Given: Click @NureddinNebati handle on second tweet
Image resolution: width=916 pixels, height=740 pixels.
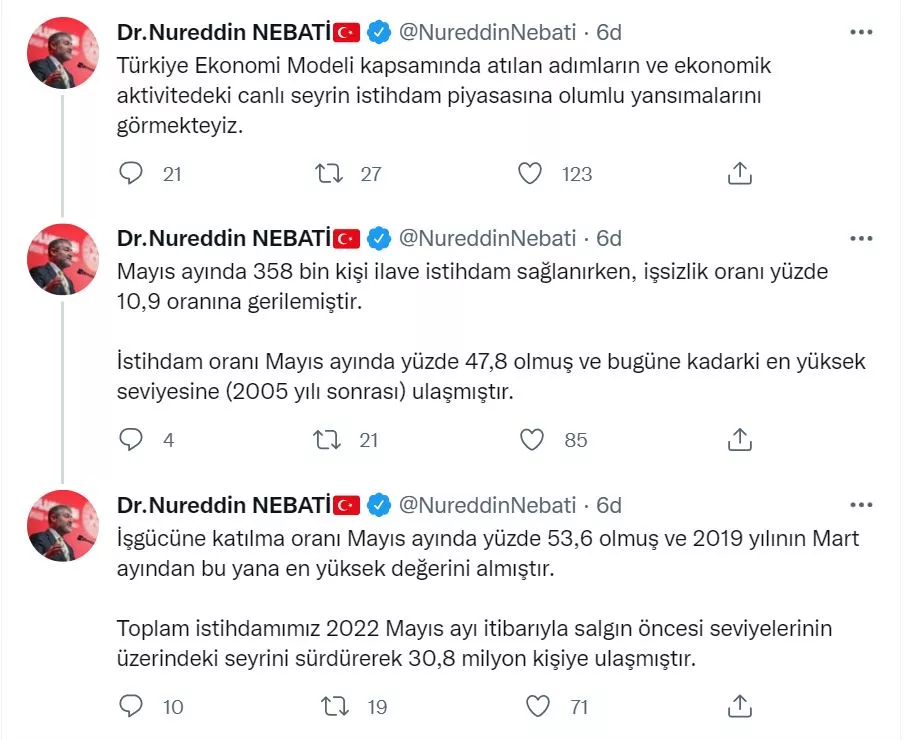Looking at the screenshot, I should click(487, 238).
